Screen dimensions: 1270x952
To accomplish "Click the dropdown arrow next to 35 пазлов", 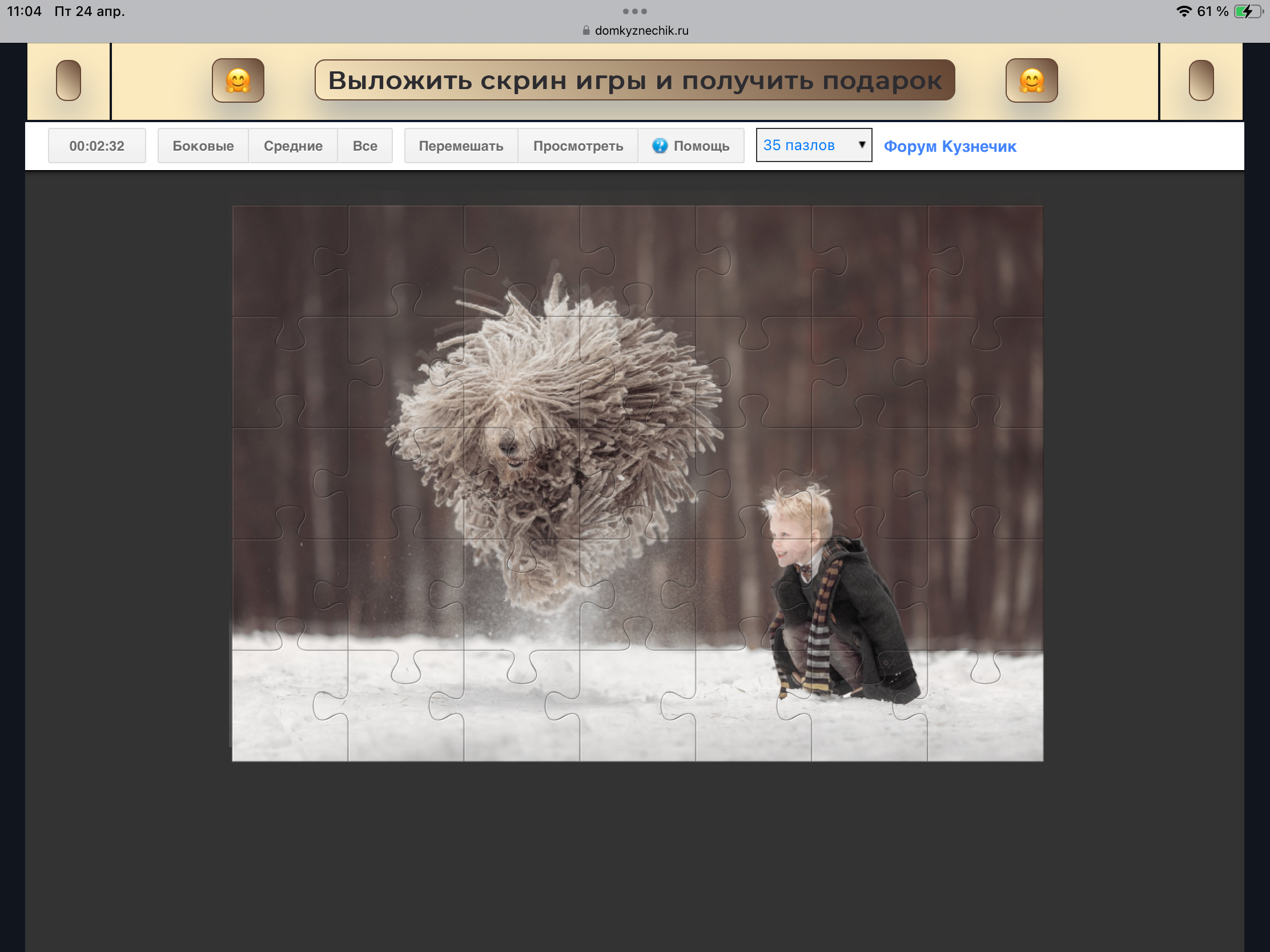I will 861,144.
